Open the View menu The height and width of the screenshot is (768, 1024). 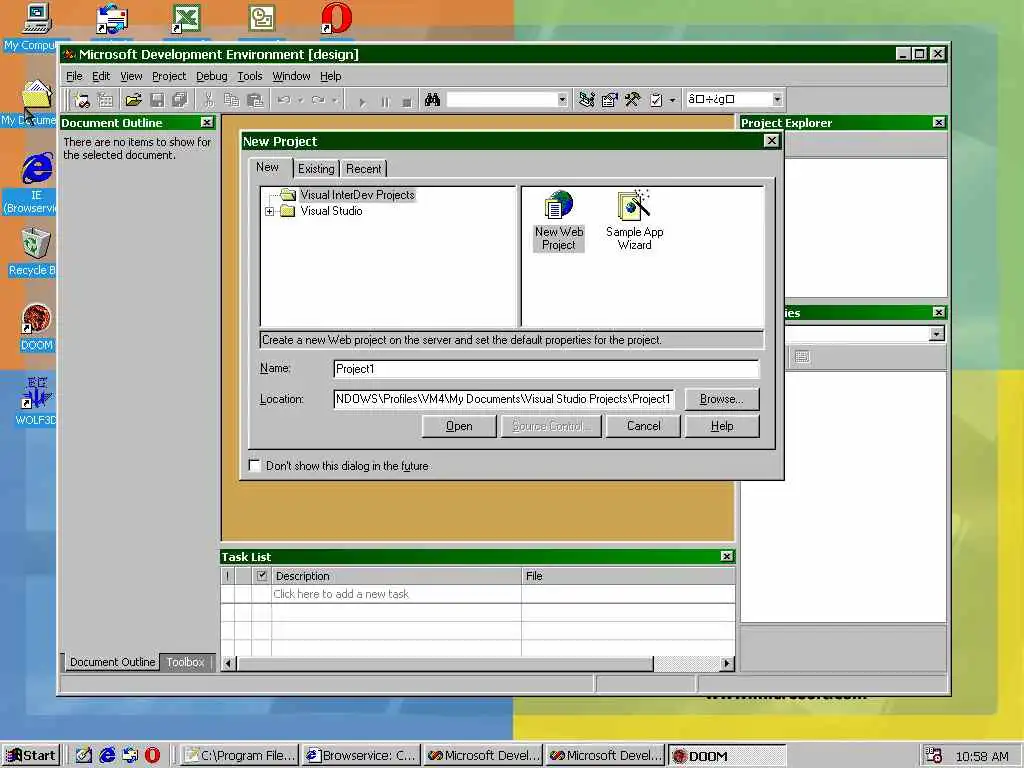coord(131,76)
